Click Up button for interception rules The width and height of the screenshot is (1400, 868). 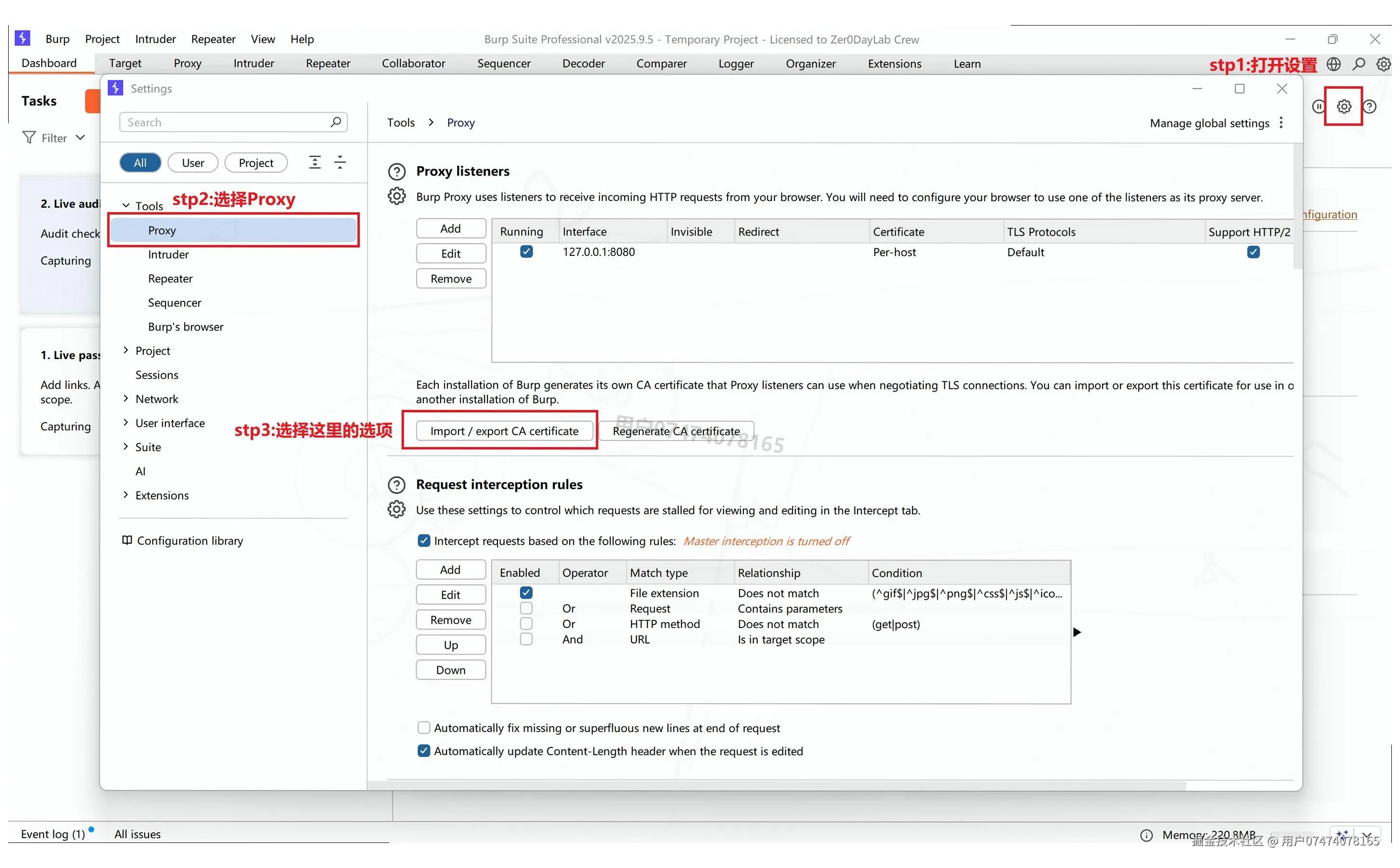click(451, 645)
